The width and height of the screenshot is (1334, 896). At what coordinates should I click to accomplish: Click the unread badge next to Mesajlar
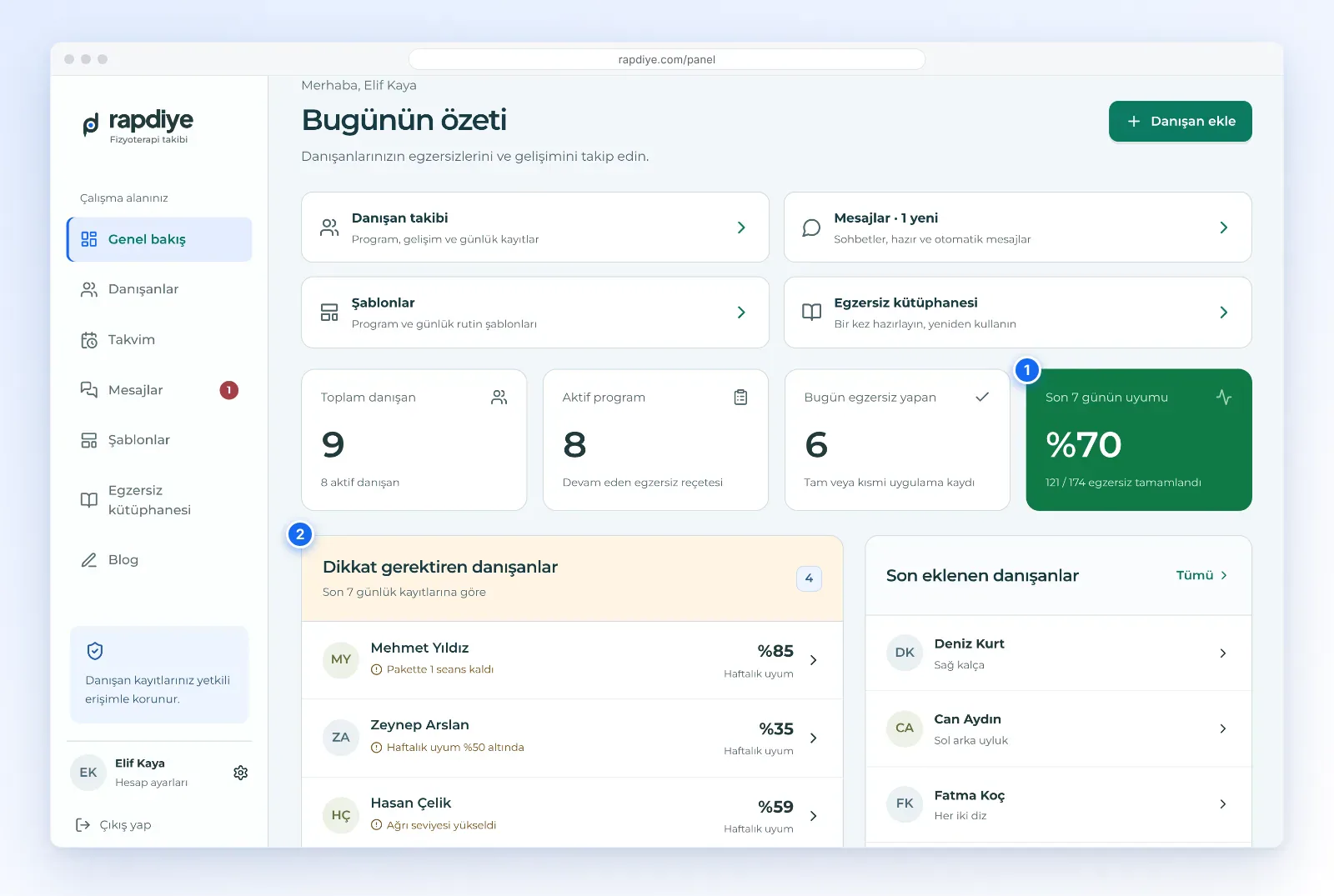[229, 390]
